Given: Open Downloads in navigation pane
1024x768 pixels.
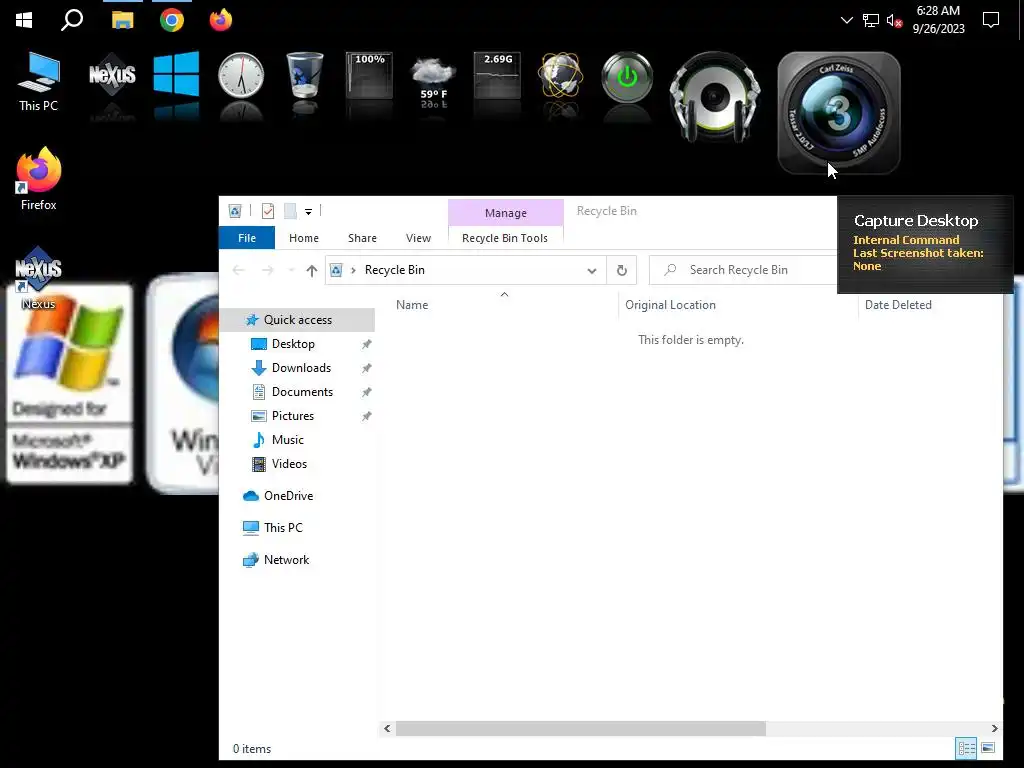Looking at the screenshot, I should [301, 368].
